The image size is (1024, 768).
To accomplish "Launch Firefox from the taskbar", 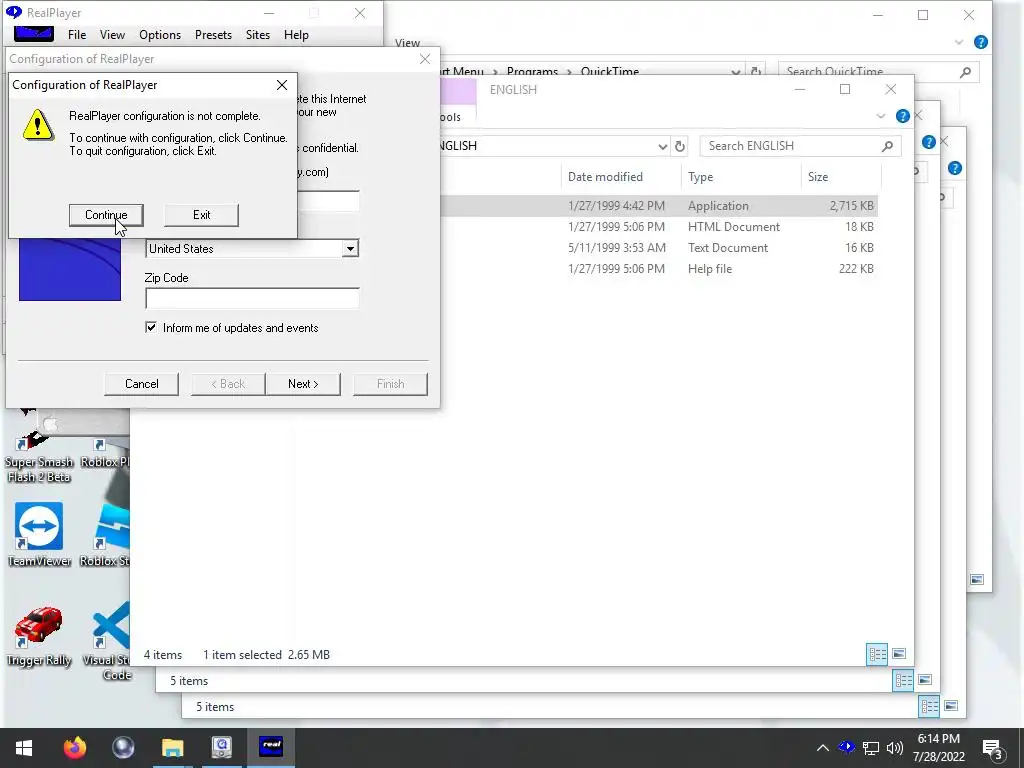I will tap(75, 747).
